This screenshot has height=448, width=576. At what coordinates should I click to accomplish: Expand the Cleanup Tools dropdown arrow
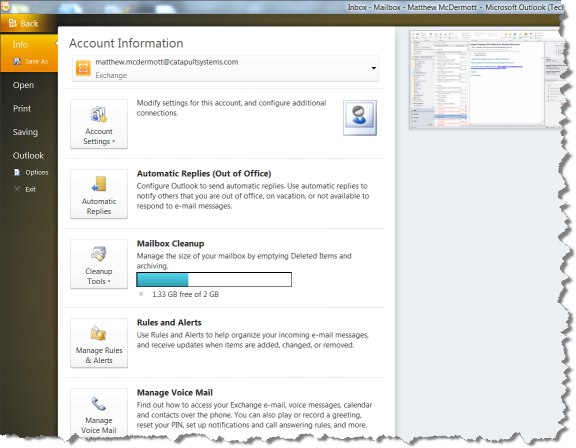pos(109,282)
